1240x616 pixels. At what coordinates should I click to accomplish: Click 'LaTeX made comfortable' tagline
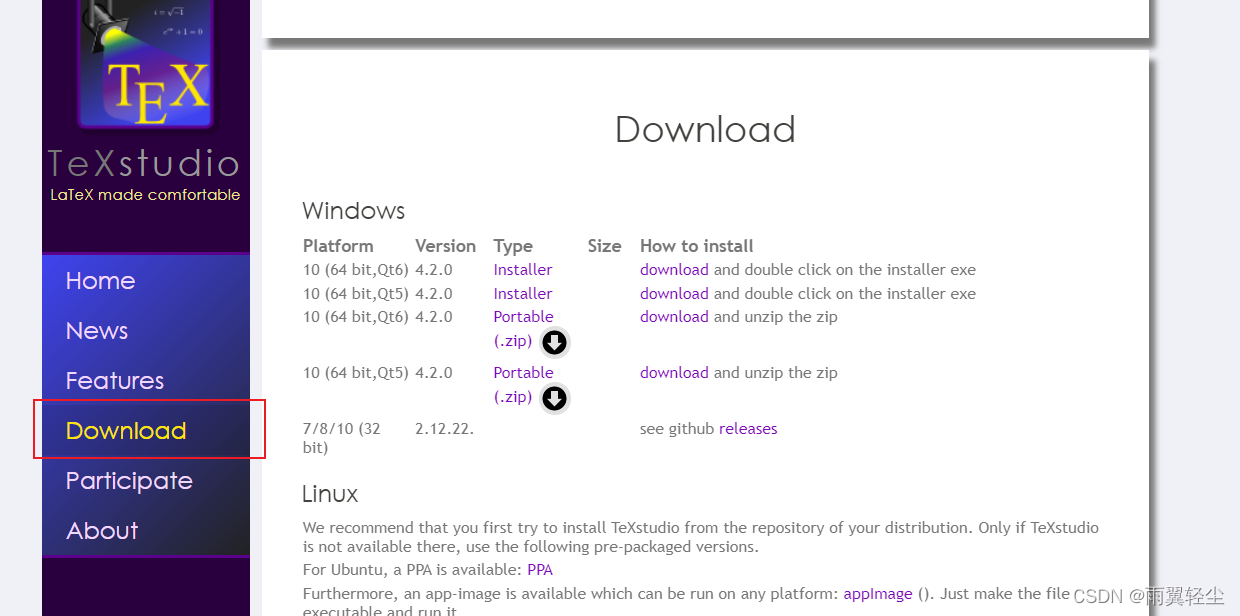145,195
